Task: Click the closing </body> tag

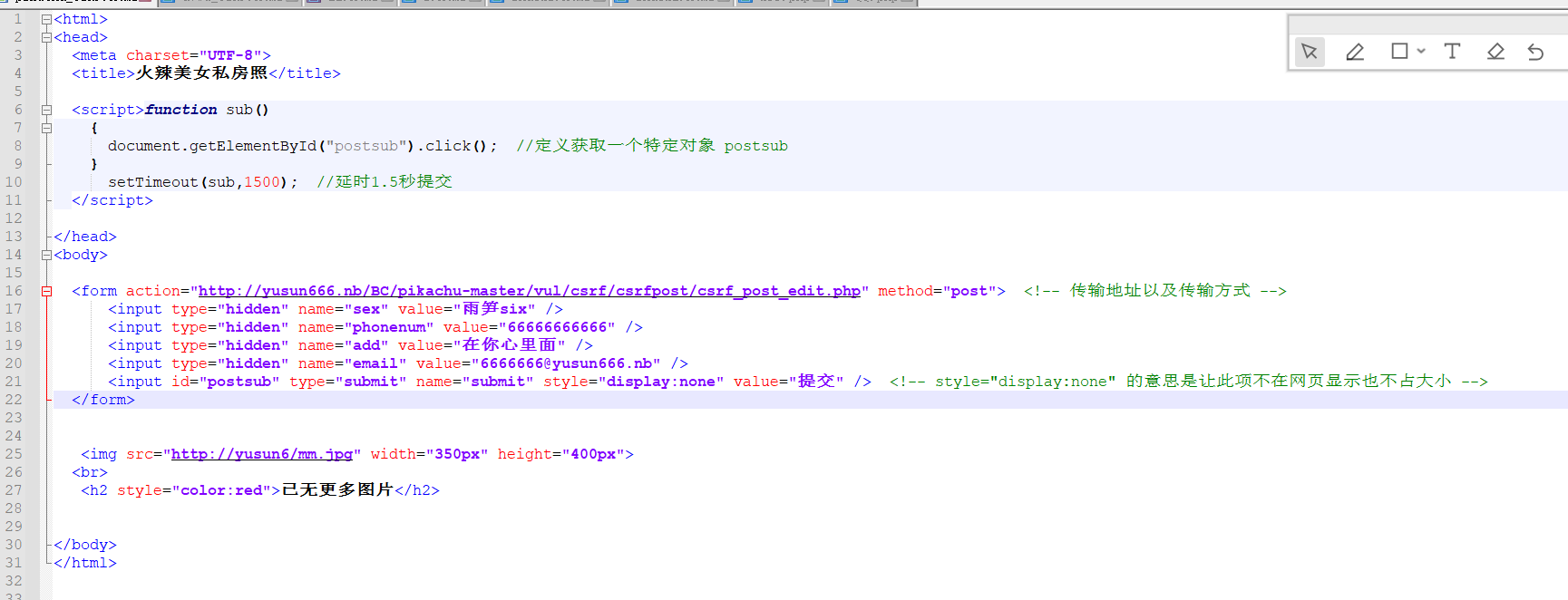Action: tap(85, 545)
